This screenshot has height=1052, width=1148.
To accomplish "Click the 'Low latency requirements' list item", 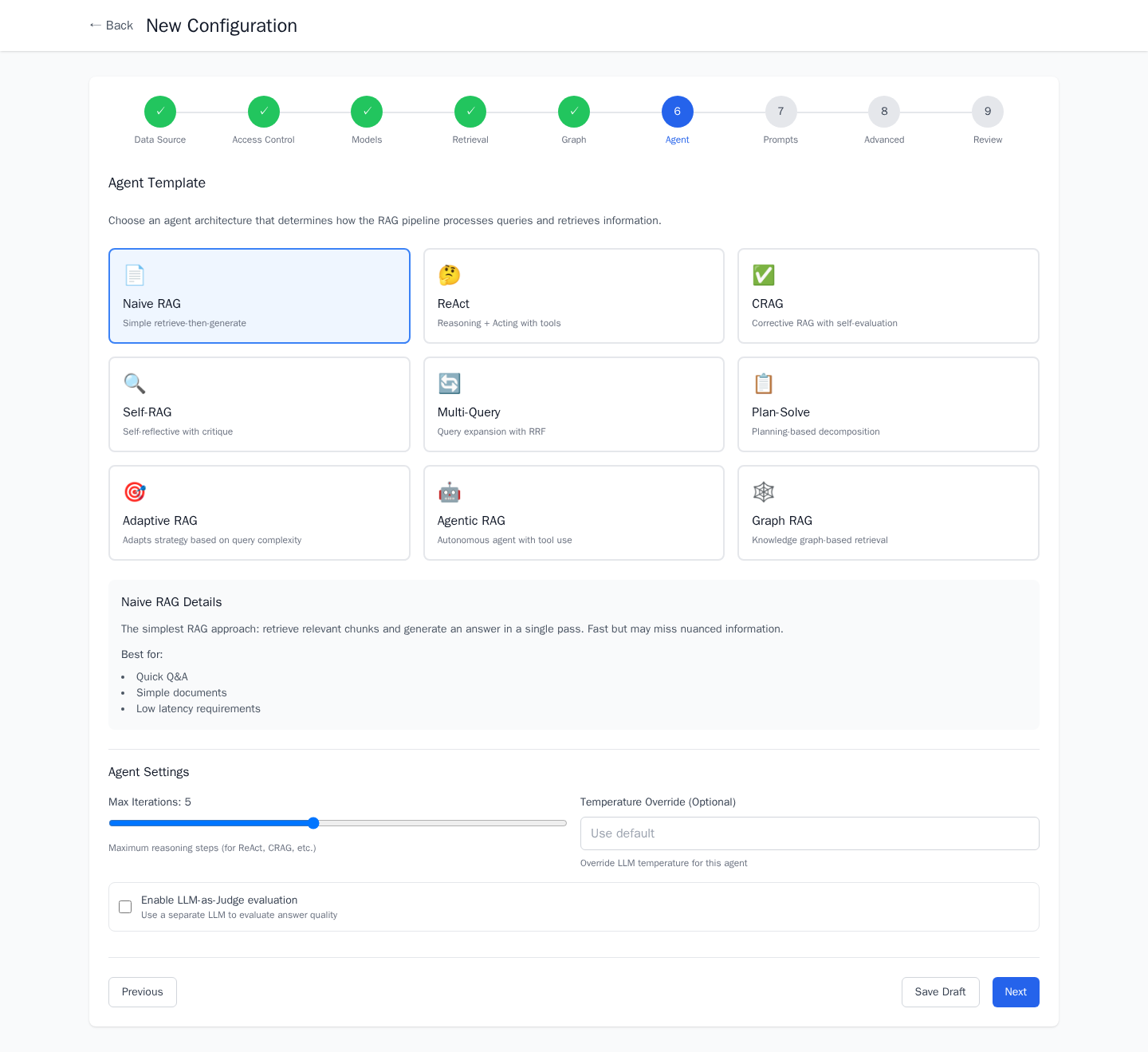I will click(x=199, y=709).
